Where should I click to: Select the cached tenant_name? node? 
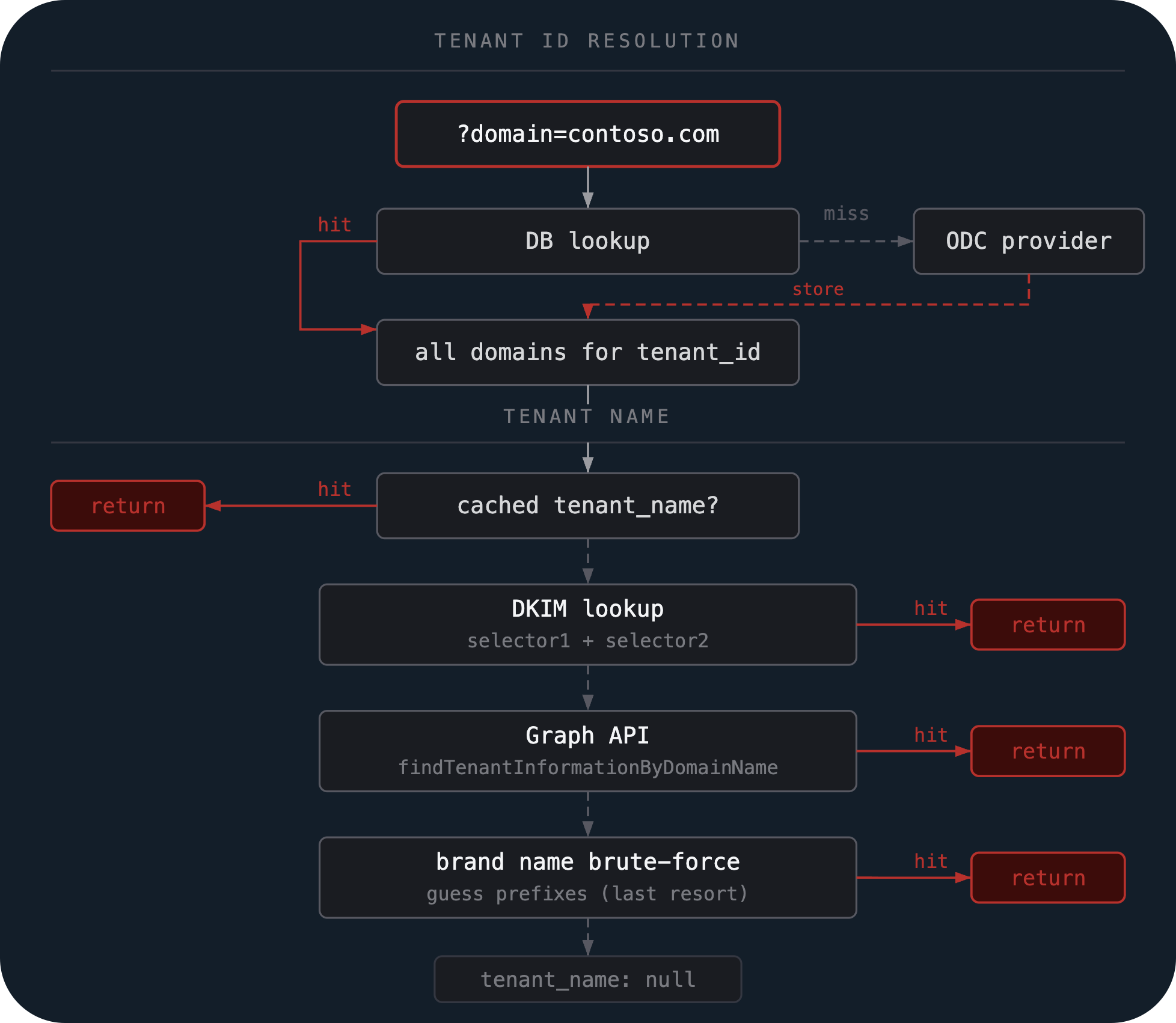point(588,505)
